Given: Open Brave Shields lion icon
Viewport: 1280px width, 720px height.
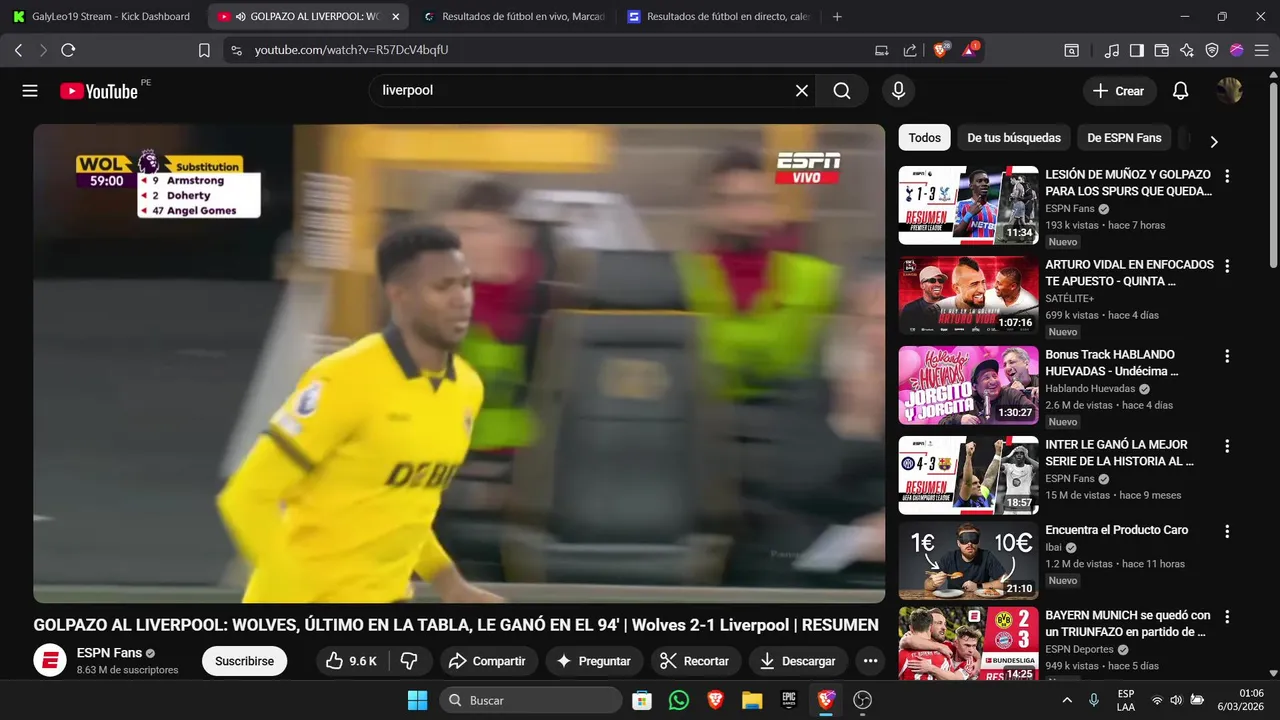Looking at the screenshot, I should coord(941,50).
